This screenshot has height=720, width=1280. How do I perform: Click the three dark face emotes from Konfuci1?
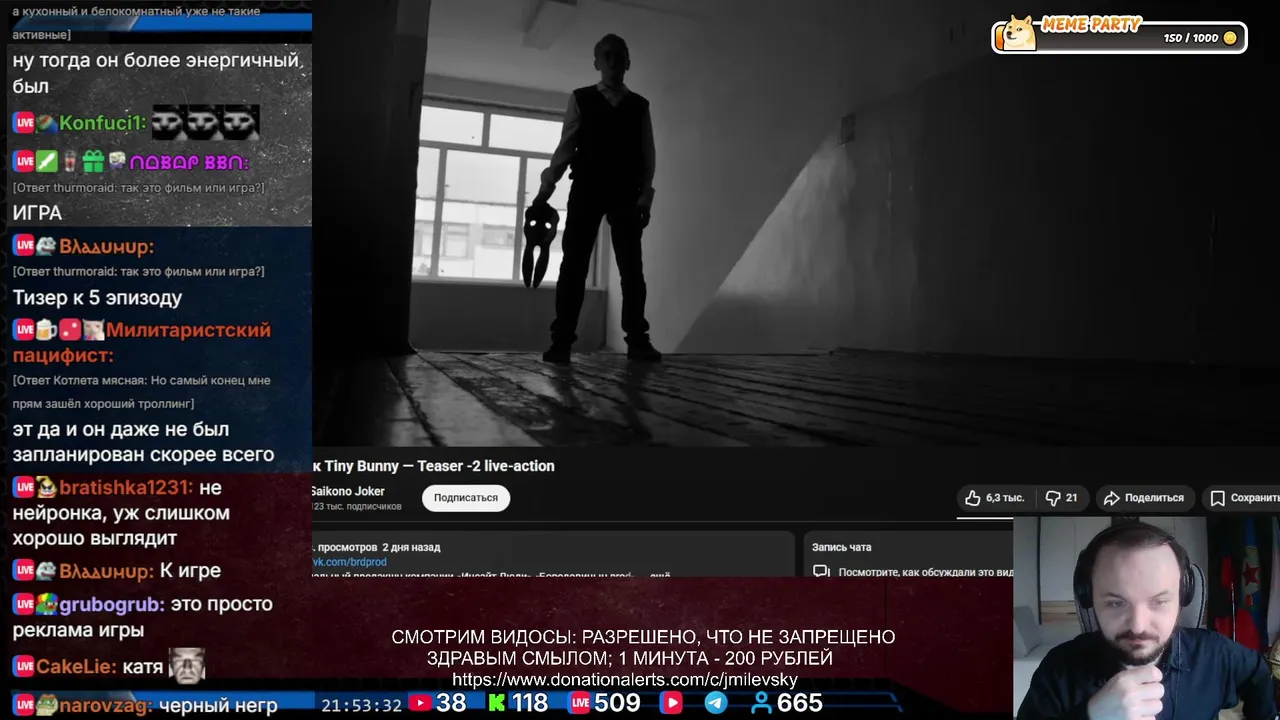[205, 122]
